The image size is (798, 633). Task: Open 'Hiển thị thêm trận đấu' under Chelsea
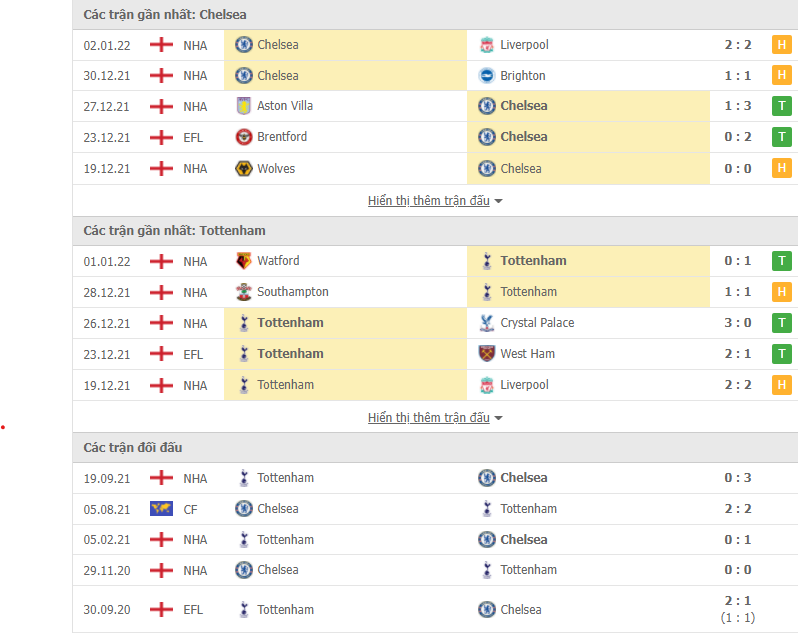tap(429, 200)
